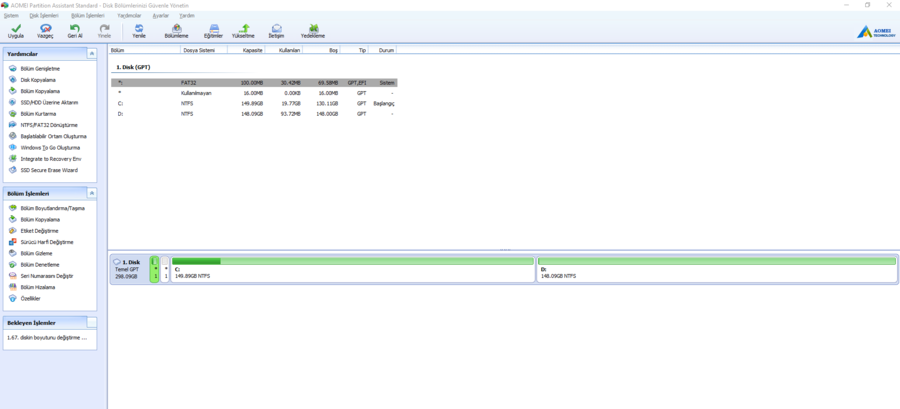Screen dimensions: 900x409
Task: Select the Kullanılmayan 16.00MB row
Action: pyautogui.click(x=254, y=93)
